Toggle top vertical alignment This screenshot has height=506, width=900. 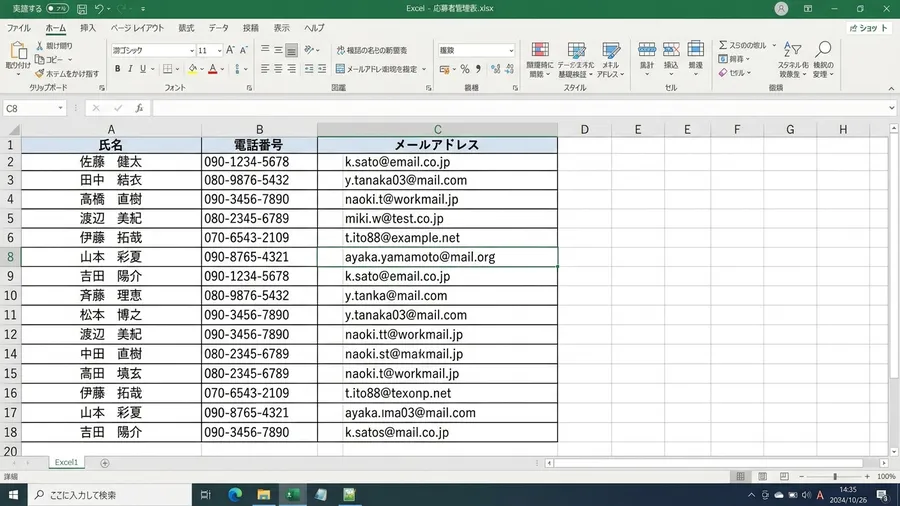pyautogui.click(x=265, y=50)
